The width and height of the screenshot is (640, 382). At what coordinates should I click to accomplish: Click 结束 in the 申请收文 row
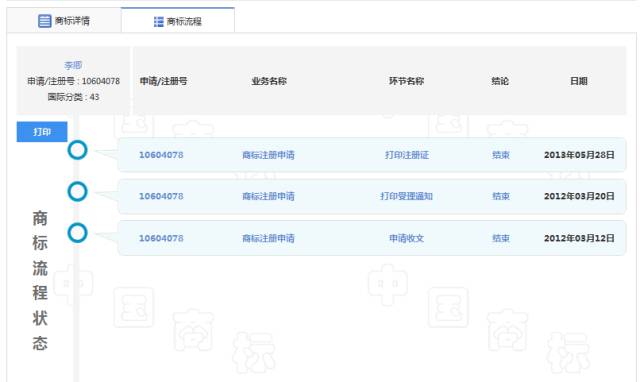pos(501,238)
